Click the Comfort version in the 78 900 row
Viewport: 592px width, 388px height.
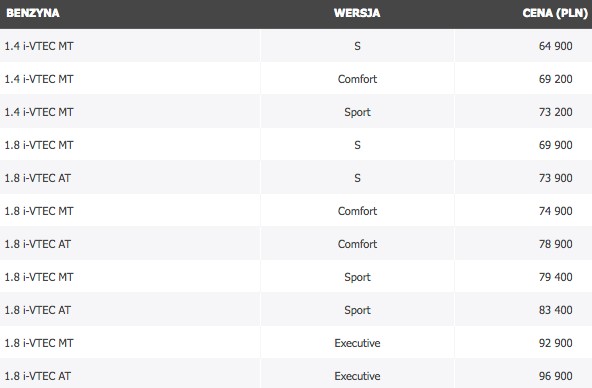(x=357, y=244)
